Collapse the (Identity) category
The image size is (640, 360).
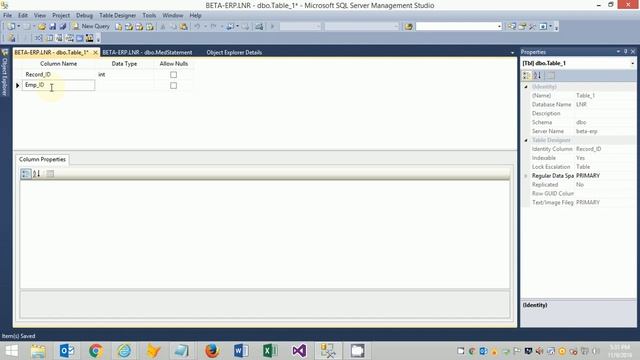(x=526, y=87)
